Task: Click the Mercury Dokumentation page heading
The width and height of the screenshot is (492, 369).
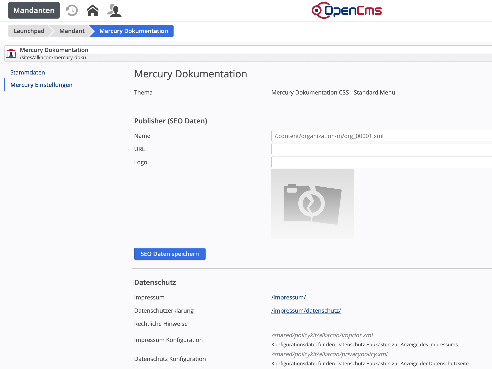Action: click(191, 74)
